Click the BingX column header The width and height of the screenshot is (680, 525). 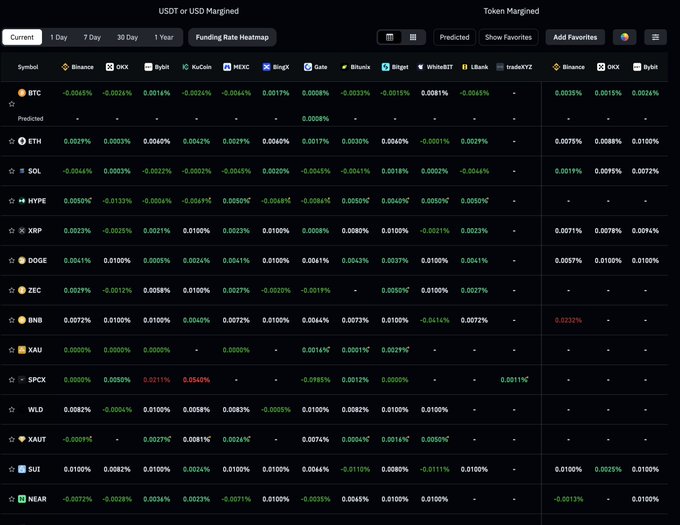(x=276, y=67)
